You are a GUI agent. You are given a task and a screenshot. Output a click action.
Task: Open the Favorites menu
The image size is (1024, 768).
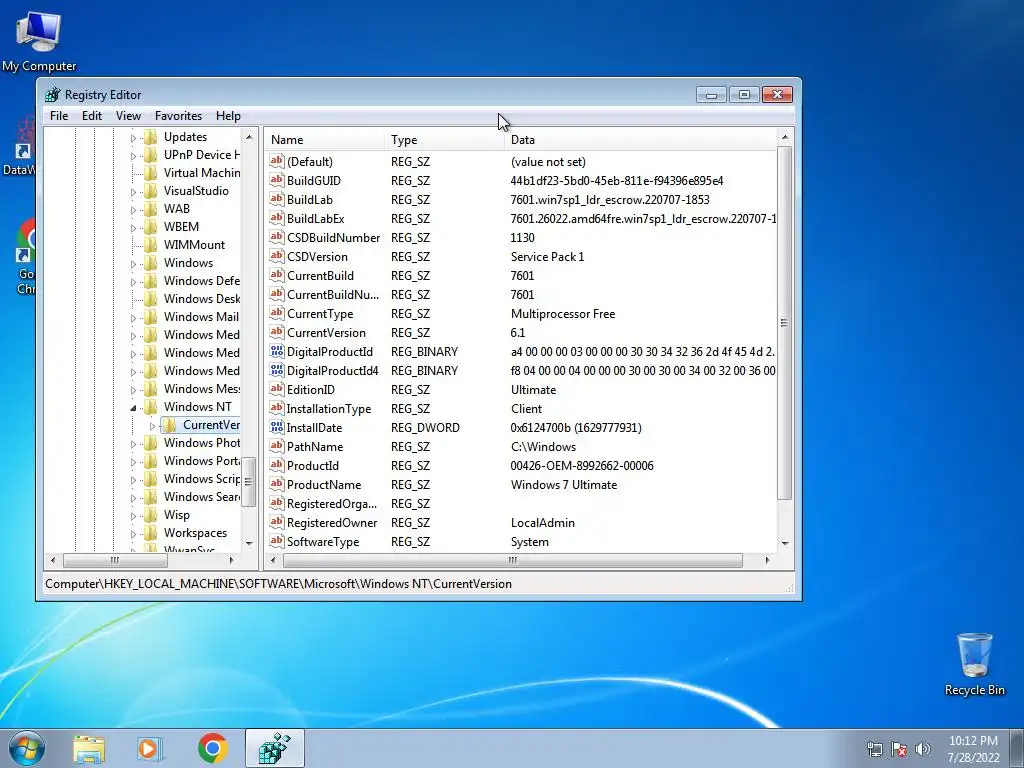tap(178, 116)
